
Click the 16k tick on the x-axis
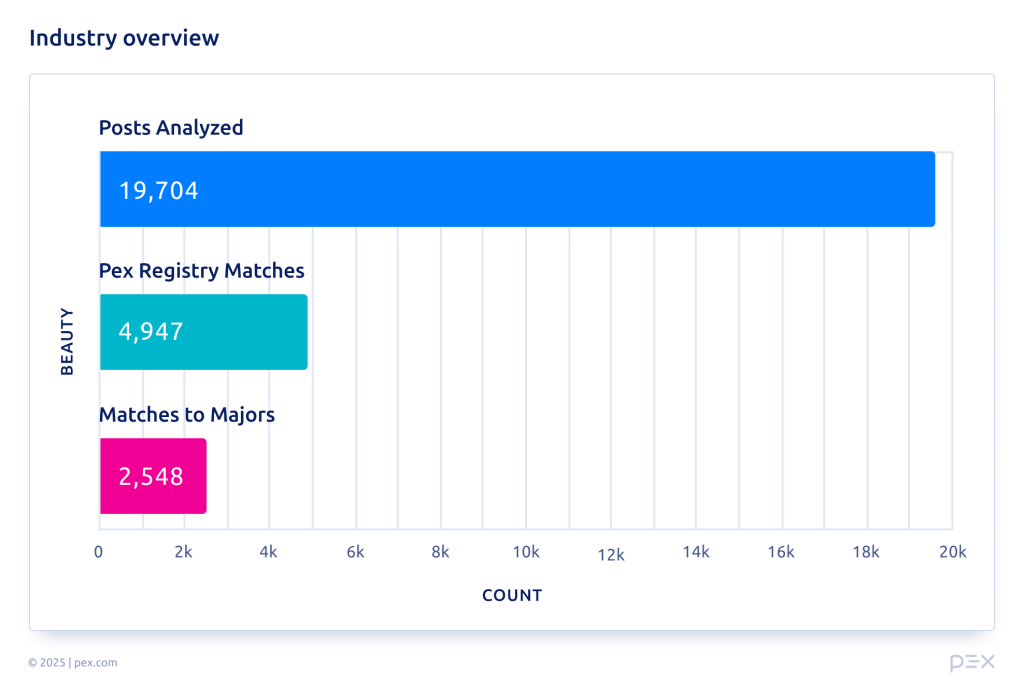click(x=781, y=552)
